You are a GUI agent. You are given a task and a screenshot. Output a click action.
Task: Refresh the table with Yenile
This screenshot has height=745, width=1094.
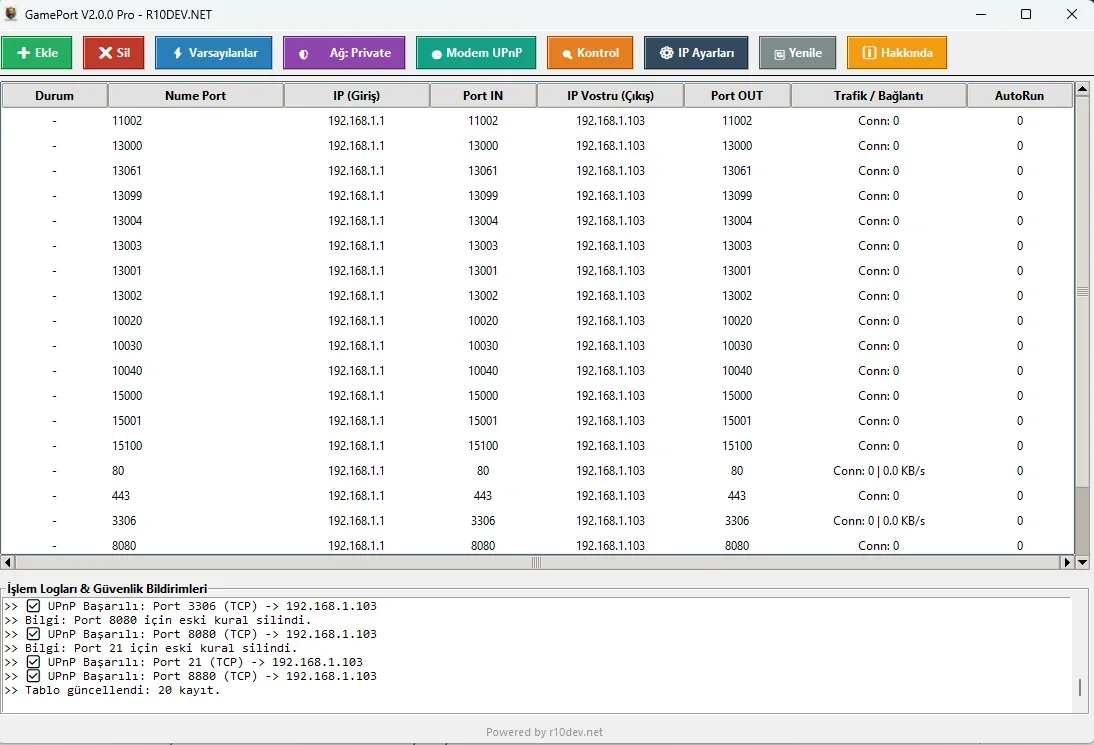[797, 53]
